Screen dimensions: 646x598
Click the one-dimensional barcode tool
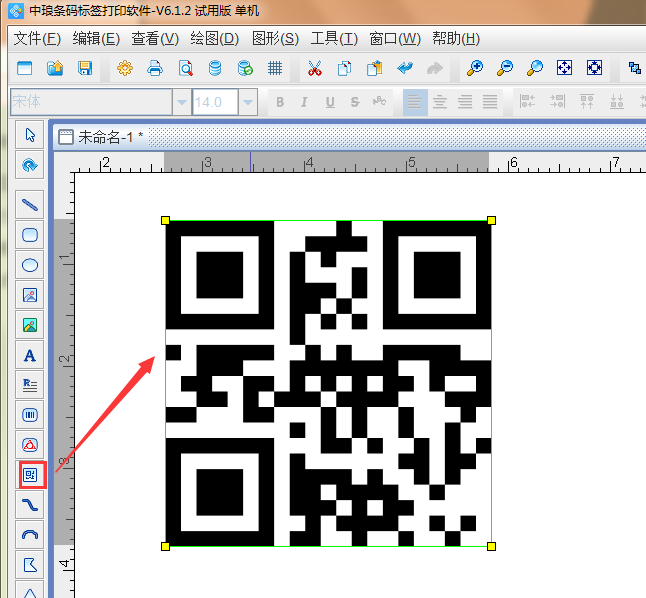pos(30,414)
